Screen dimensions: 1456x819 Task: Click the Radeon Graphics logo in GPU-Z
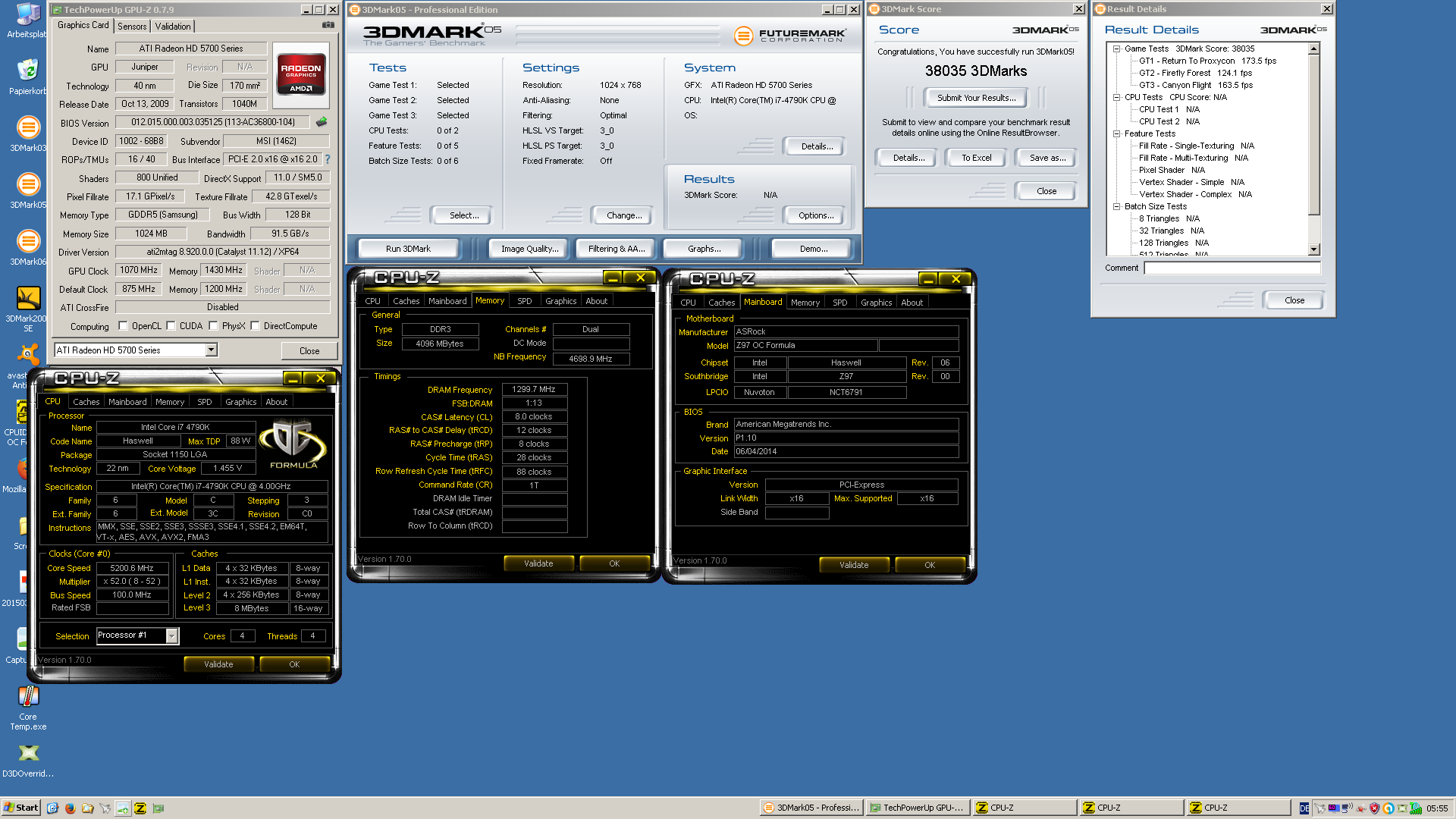click(x=301, y=74)
